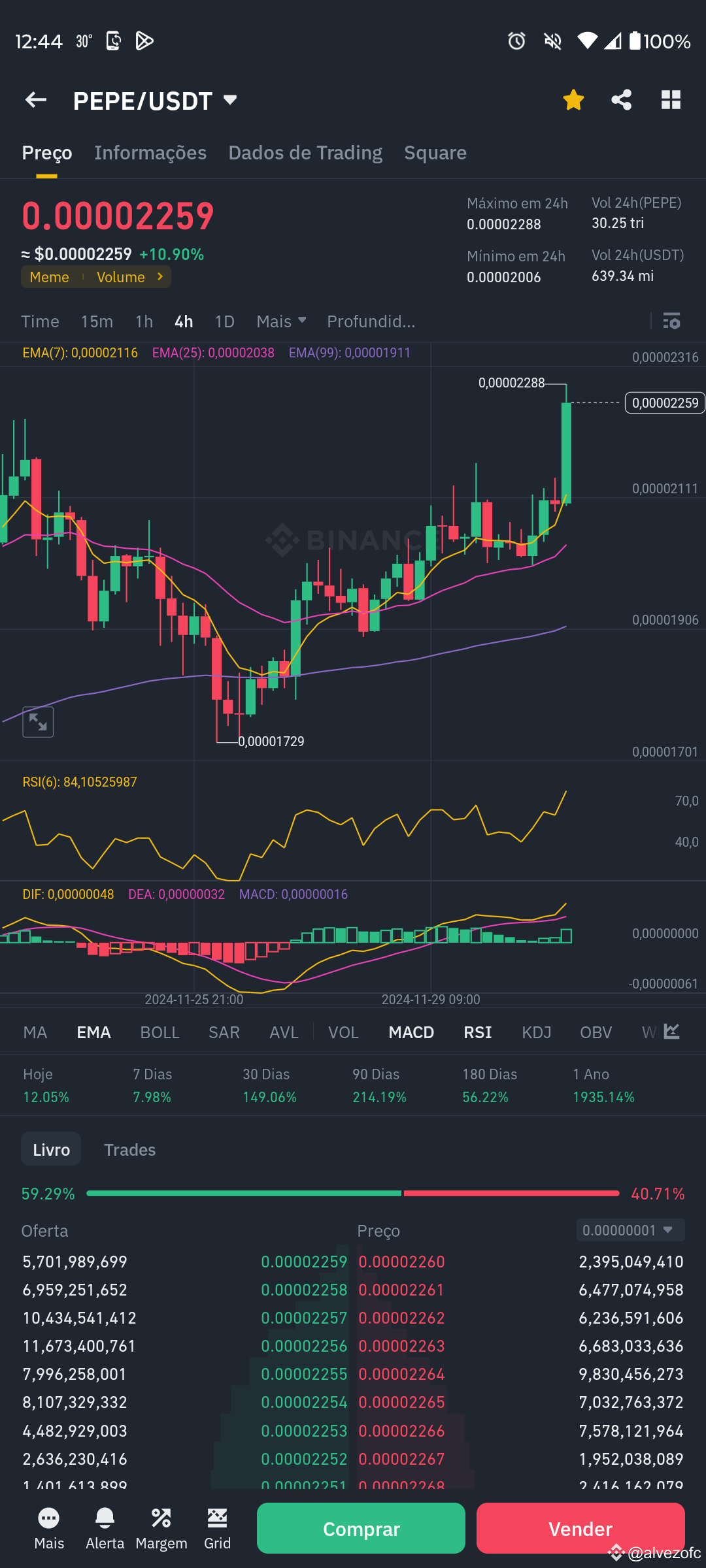Tap the Meme category tag
The height and width of the screenshot is (1568, 706).
(49, 277)
